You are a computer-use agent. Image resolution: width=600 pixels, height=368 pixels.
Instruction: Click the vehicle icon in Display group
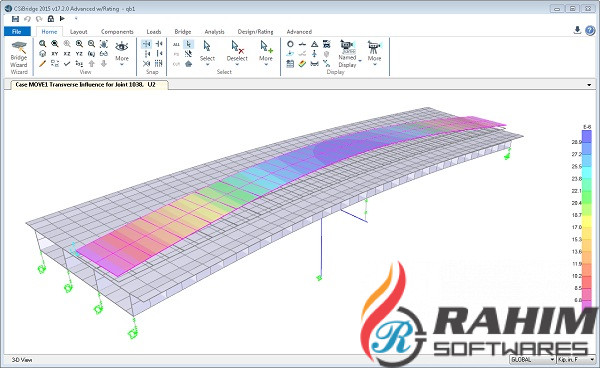326,44
